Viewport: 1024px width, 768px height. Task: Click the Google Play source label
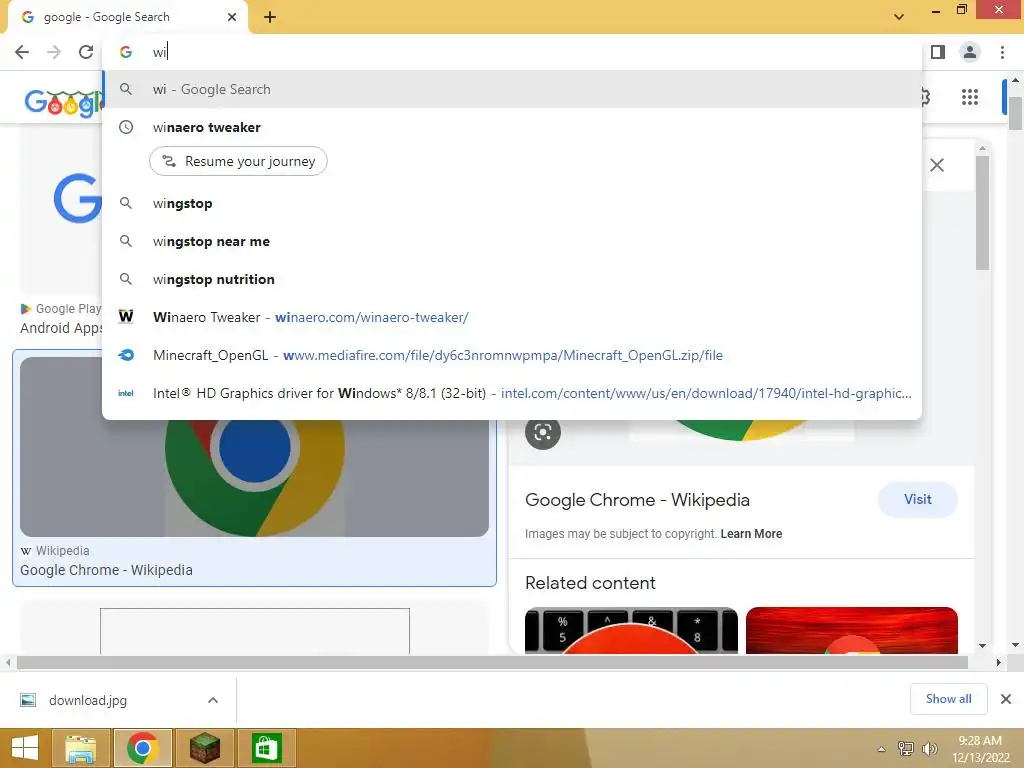coord(61,309)
